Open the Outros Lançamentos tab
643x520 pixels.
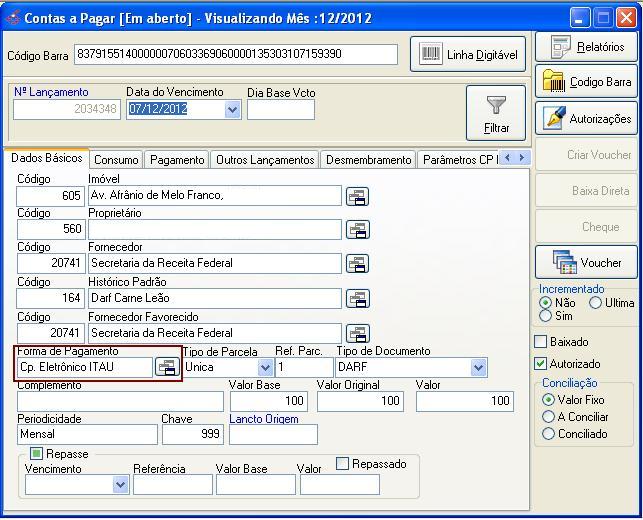coord(265,160)
